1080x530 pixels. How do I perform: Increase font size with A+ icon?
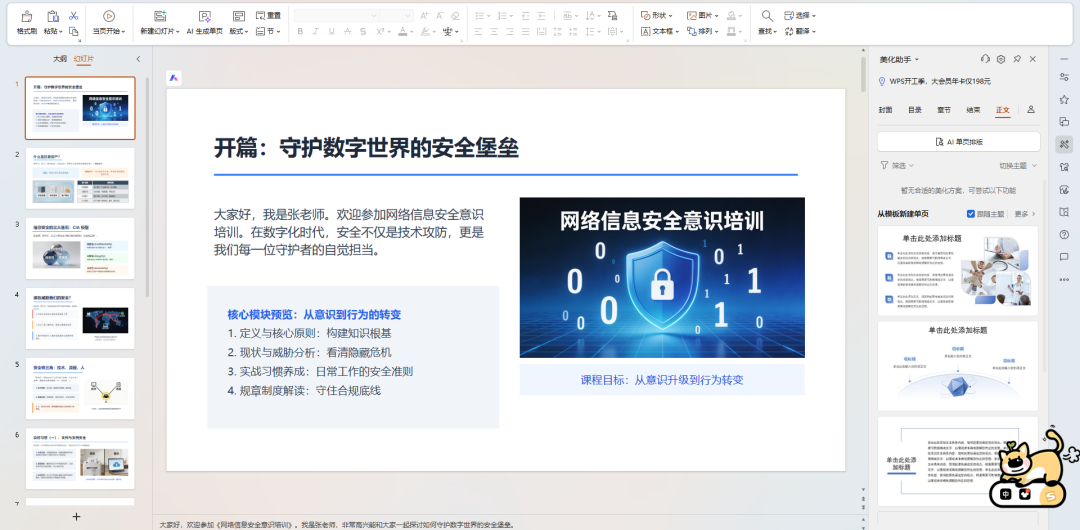[x=424, y=15]
